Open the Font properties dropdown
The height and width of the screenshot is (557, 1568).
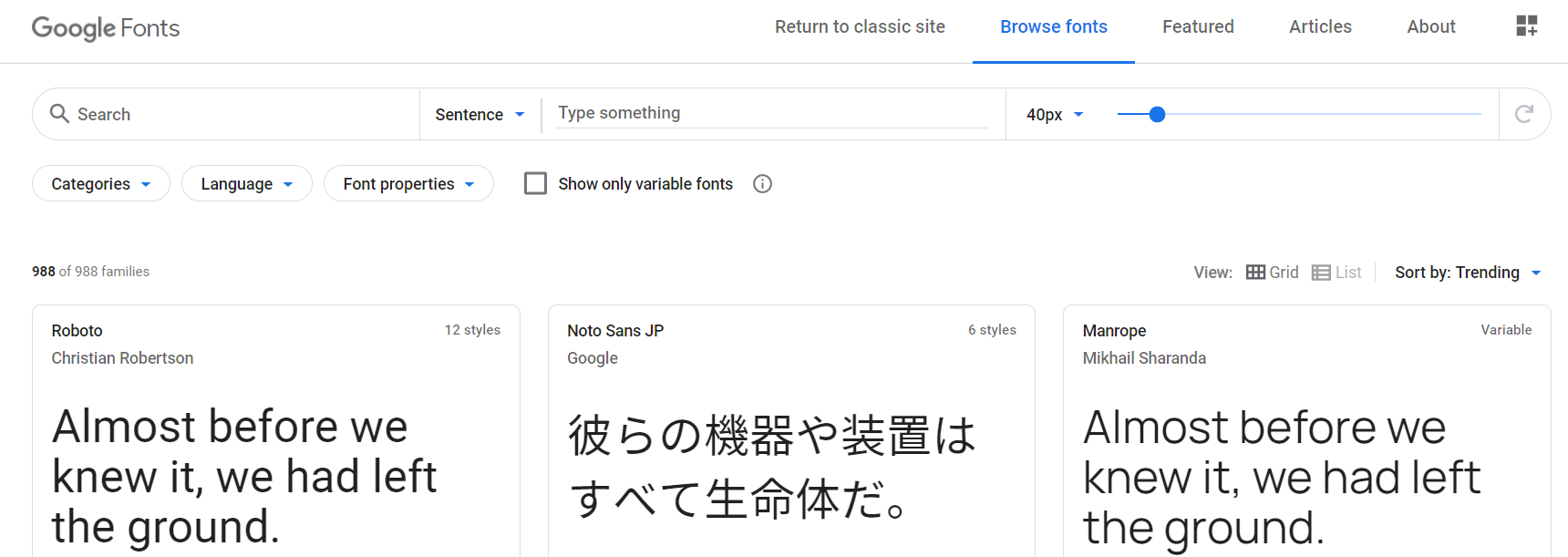pyautogui.click(x=408, y=184)
